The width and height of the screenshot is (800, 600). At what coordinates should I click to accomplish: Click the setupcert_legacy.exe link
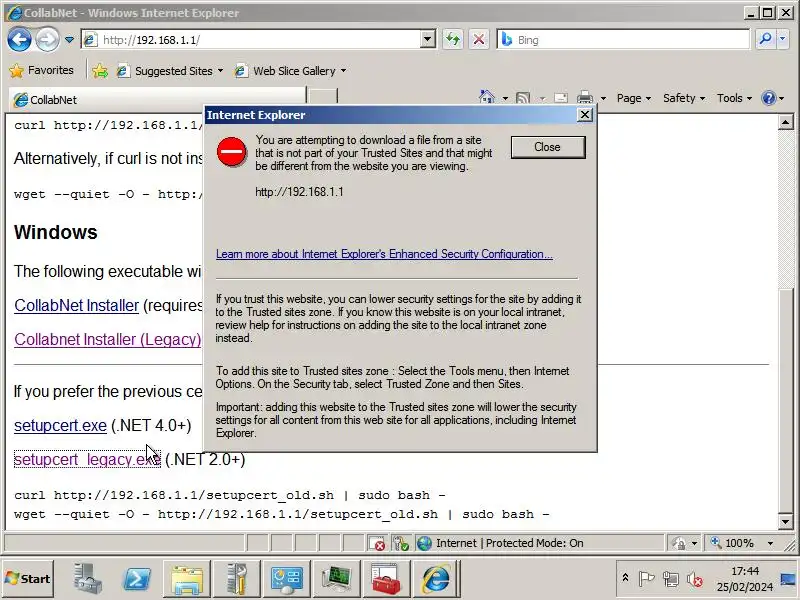(x=87, y=459)
